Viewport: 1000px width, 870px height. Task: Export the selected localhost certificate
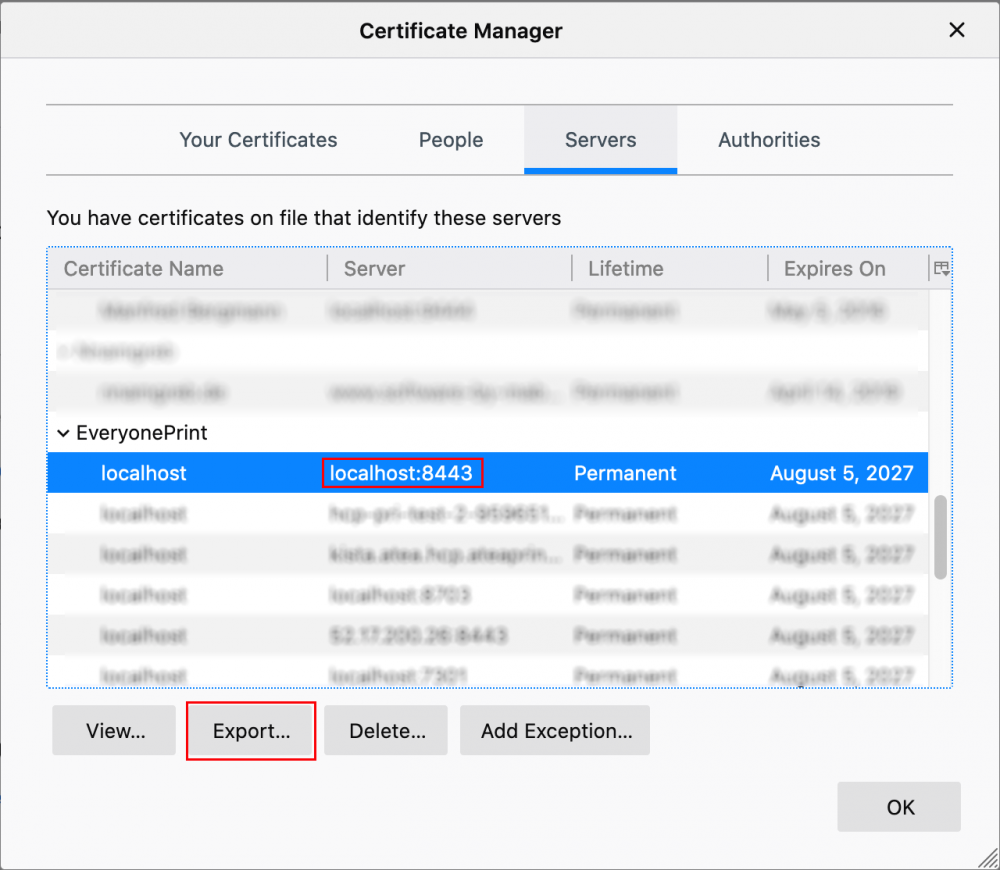250,731
